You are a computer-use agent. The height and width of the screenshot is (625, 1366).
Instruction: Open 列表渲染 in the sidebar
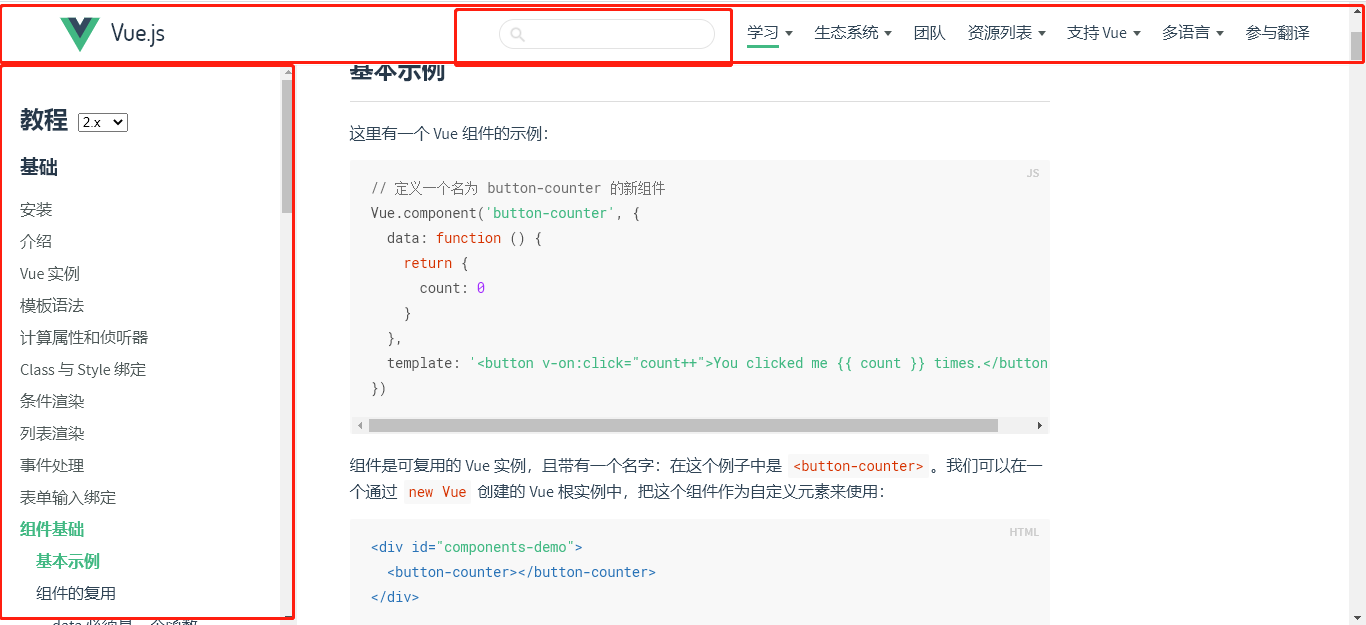point(52,434)
